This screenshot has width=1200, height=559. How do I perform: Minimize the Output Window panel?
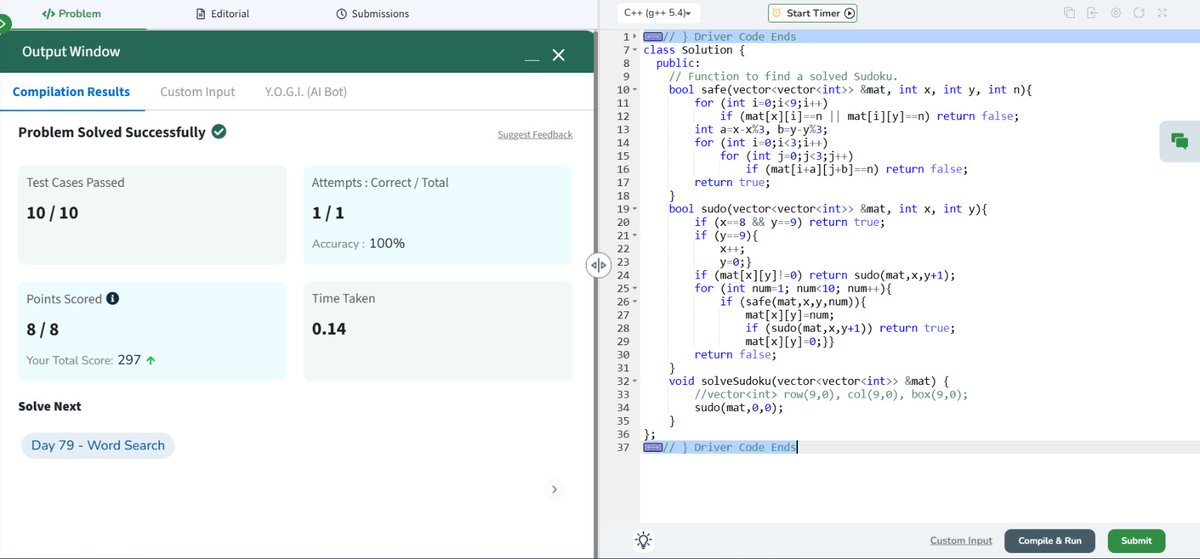[x=532, y=58]
